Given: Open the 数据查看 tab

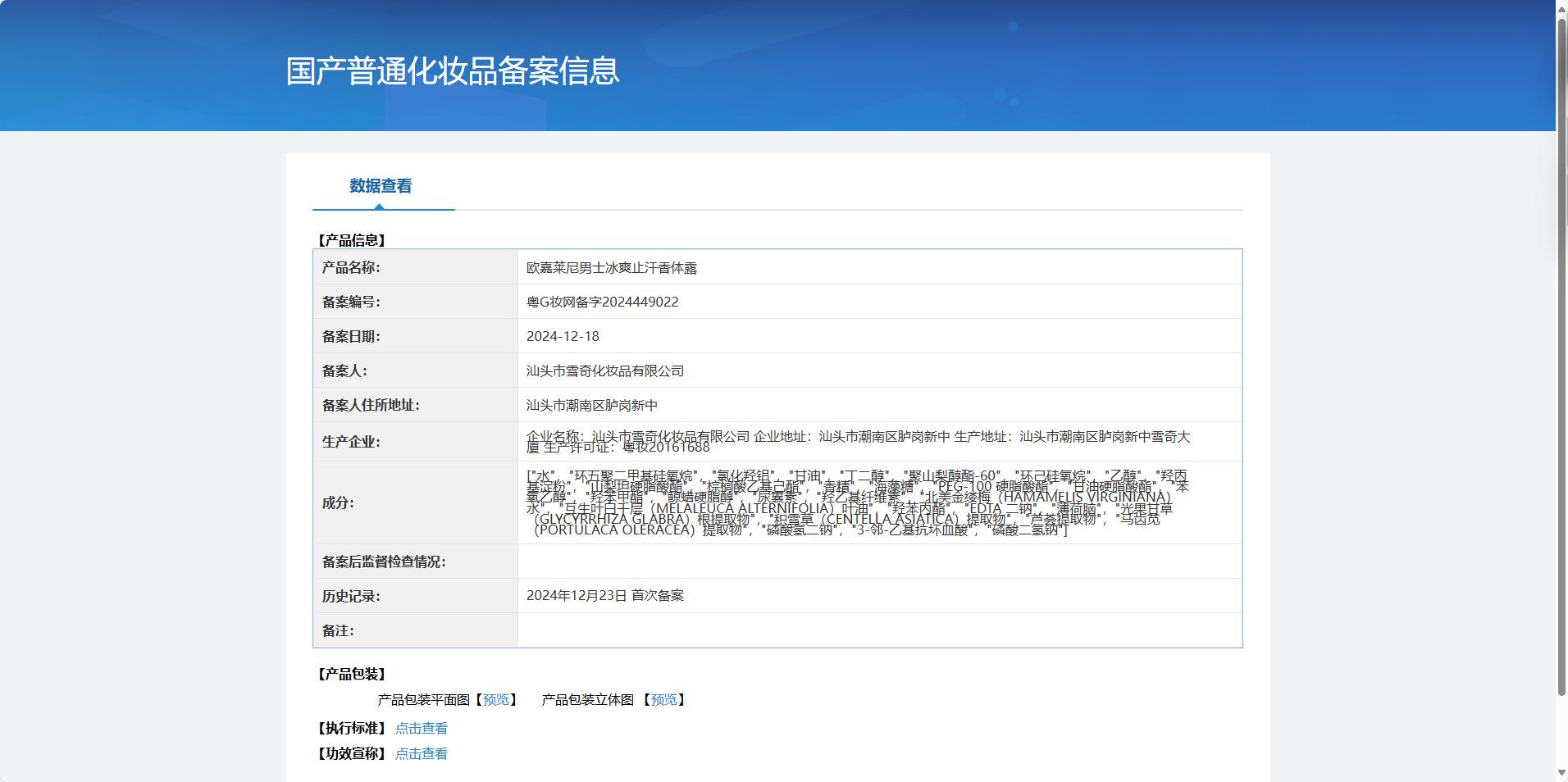Looking at the screenshot, I should [381, 186].
